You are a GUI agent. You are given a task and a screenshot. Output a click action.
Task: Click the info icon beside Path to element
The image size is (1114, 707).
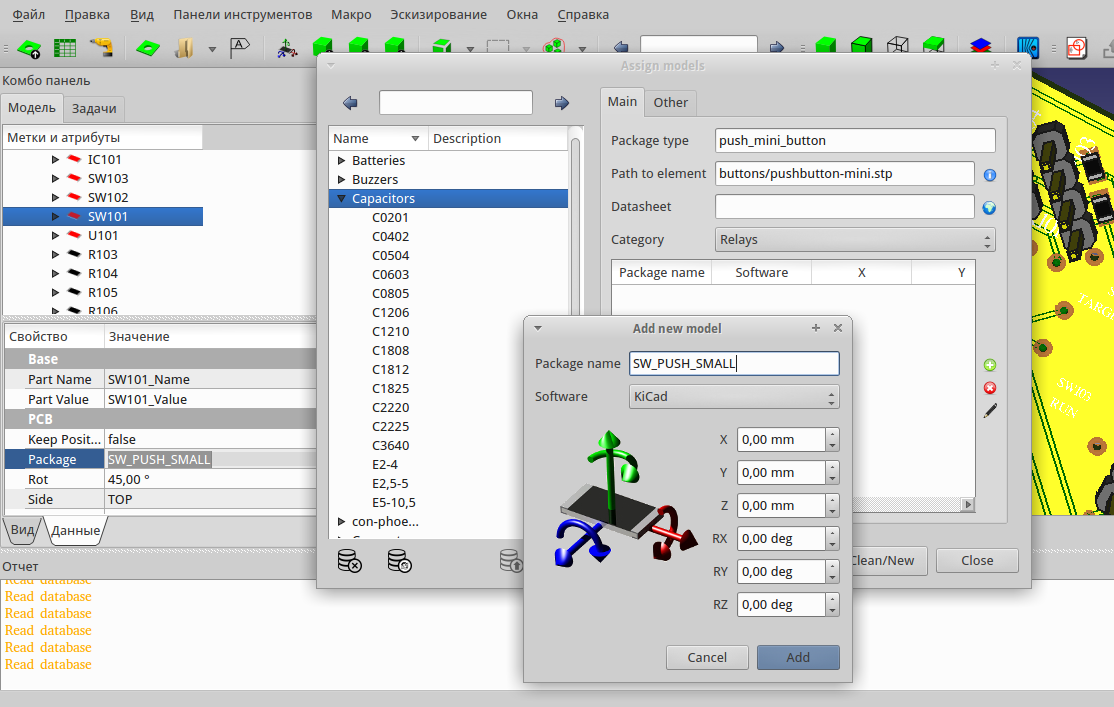[x=989, y=173]
